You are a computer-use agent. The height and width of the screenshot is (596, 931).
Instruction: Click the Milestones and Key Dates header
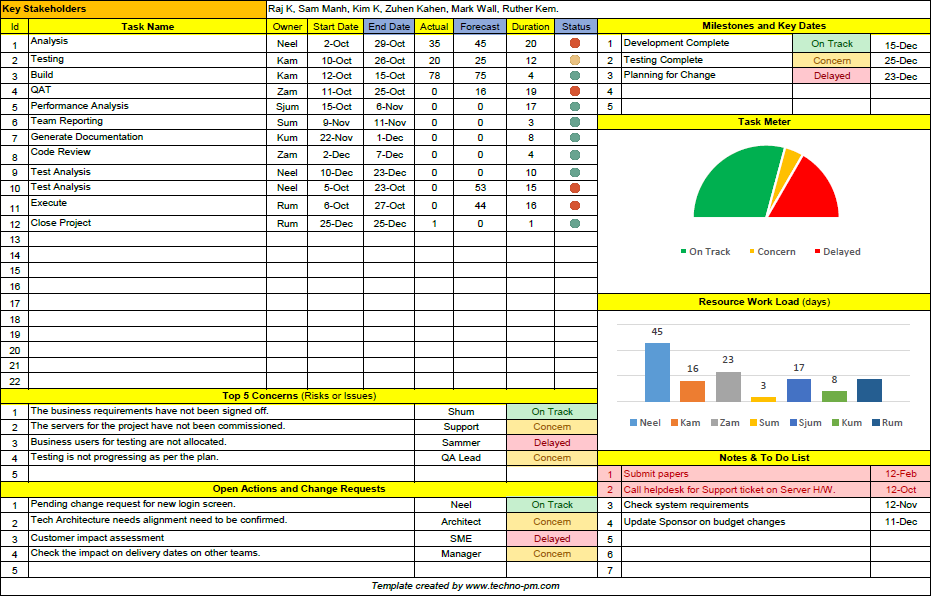[764, 26]
